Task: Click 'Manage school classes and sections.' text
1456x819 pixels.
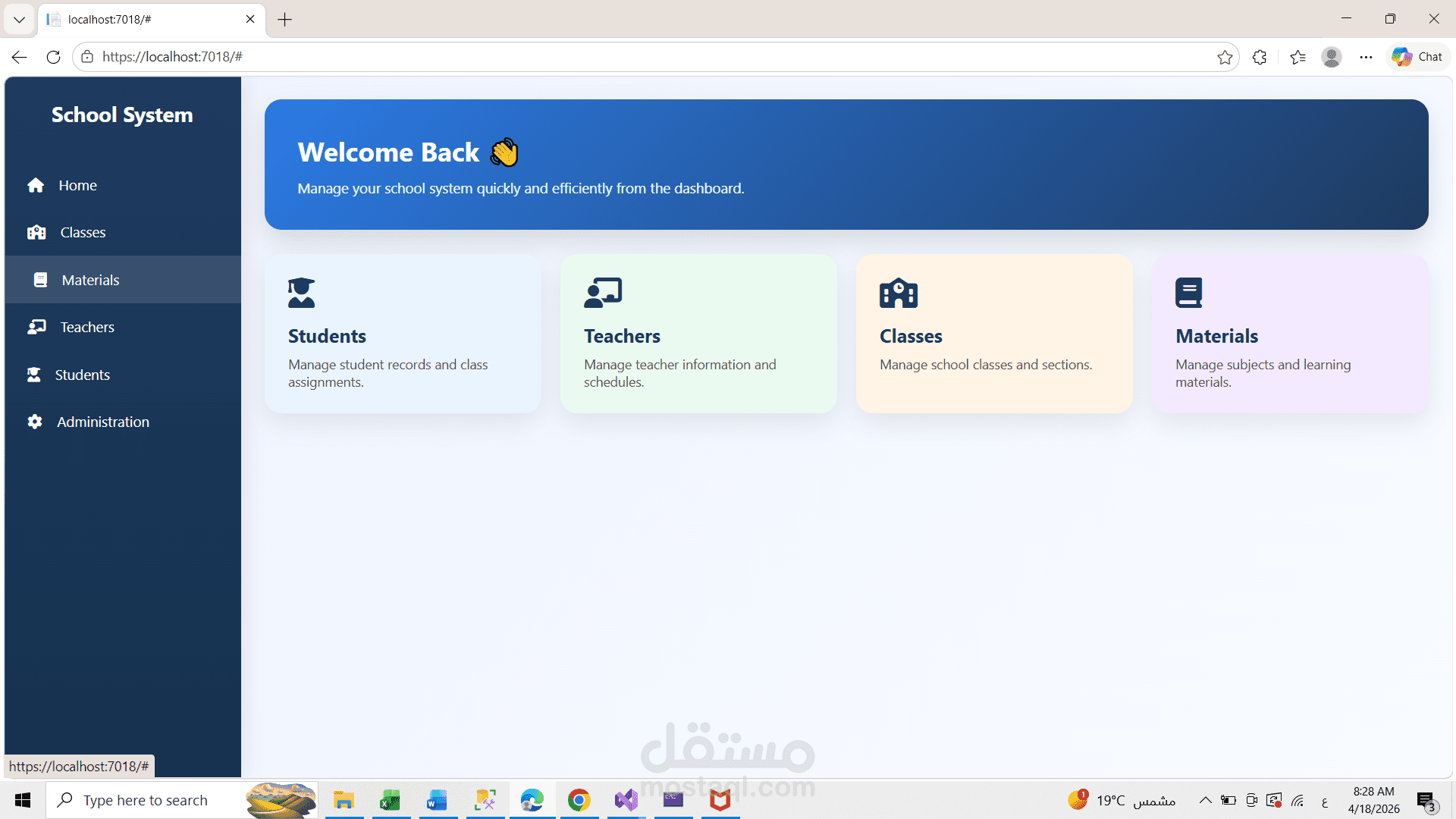Action: [x=986, y=365]
